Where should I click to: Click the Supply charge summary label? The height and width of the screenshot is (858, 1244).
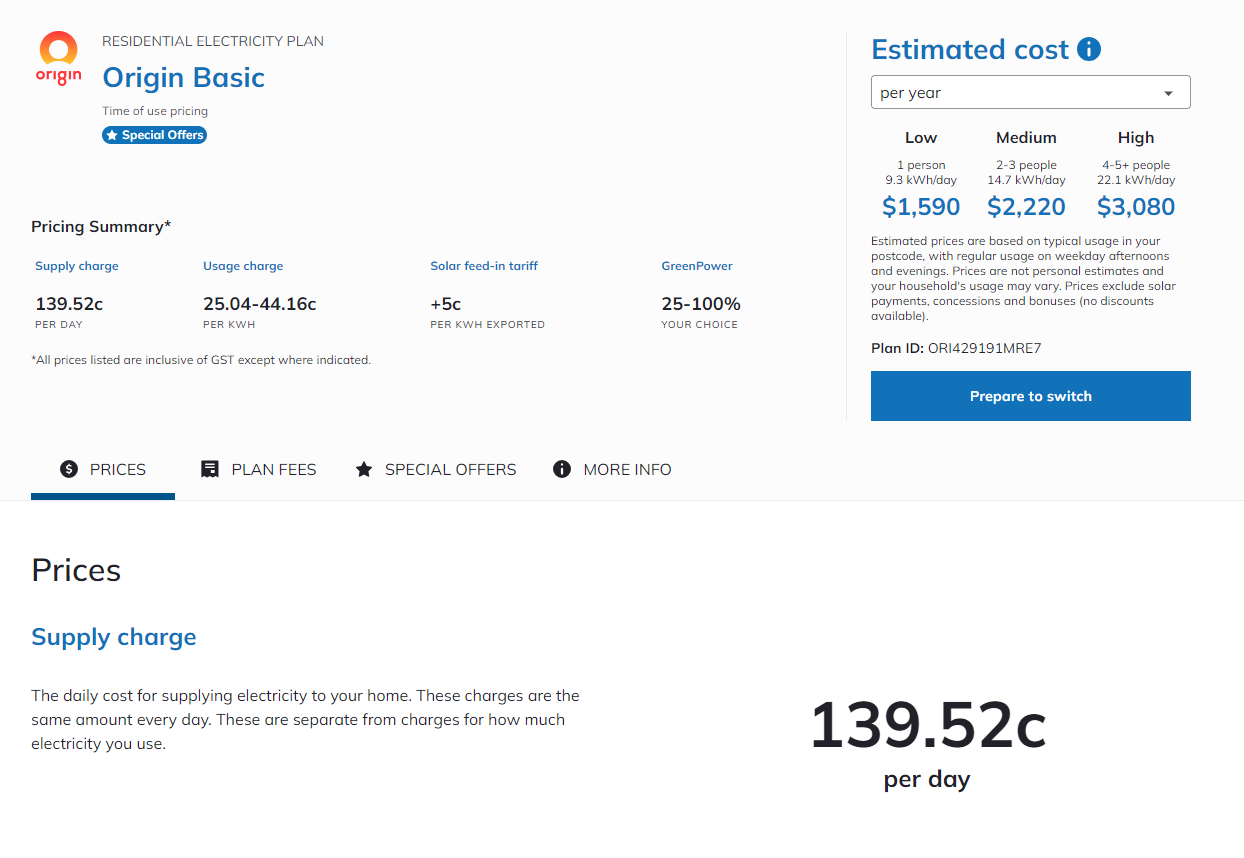coord(77,266)
